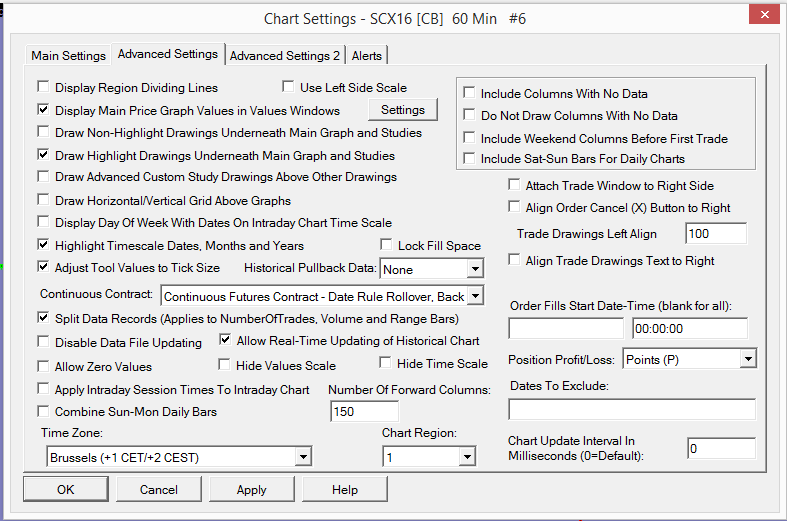Close the Chart Settings dialog

coord(764,15)
